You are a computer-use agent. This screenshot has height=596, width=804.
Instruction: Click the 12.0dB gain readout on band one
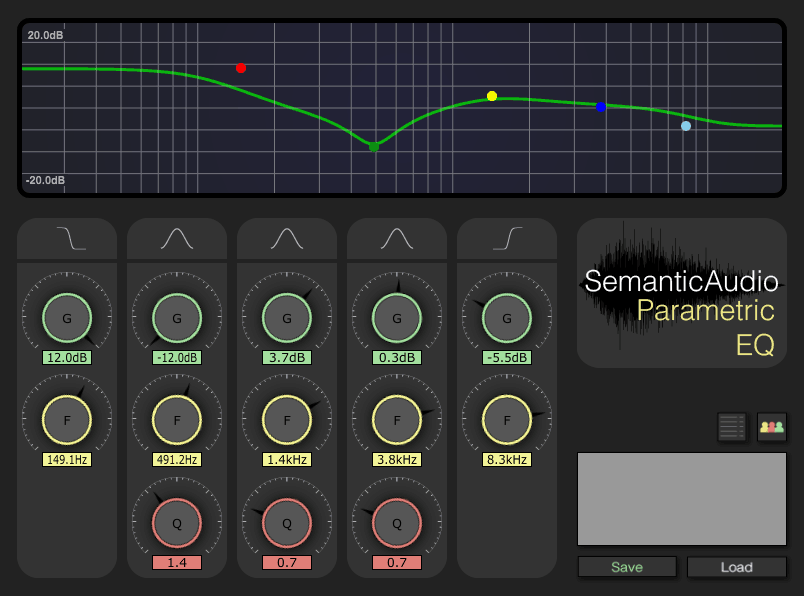(66, 357)
